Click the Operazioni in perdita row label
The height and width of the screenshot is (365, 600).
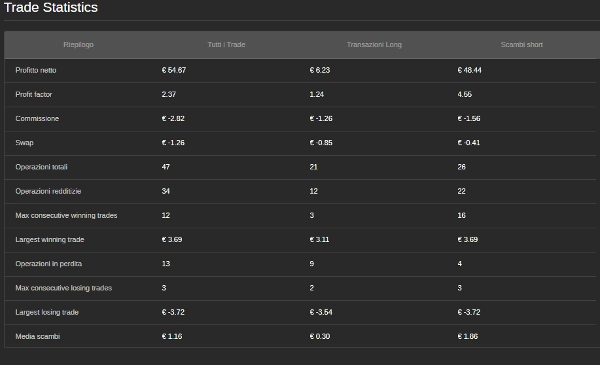(49, 264)
